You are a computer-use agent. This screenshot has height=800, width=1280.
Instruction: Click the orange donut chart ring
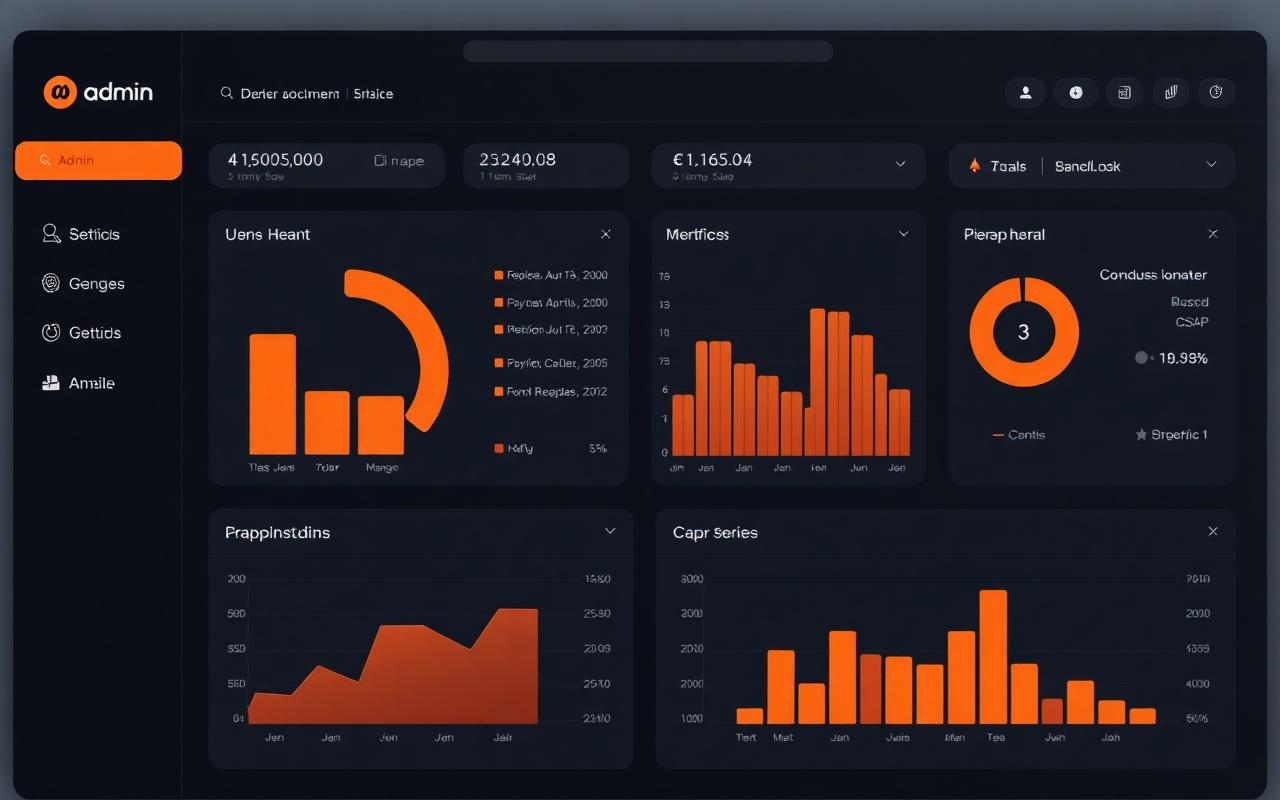(1024, 332)
